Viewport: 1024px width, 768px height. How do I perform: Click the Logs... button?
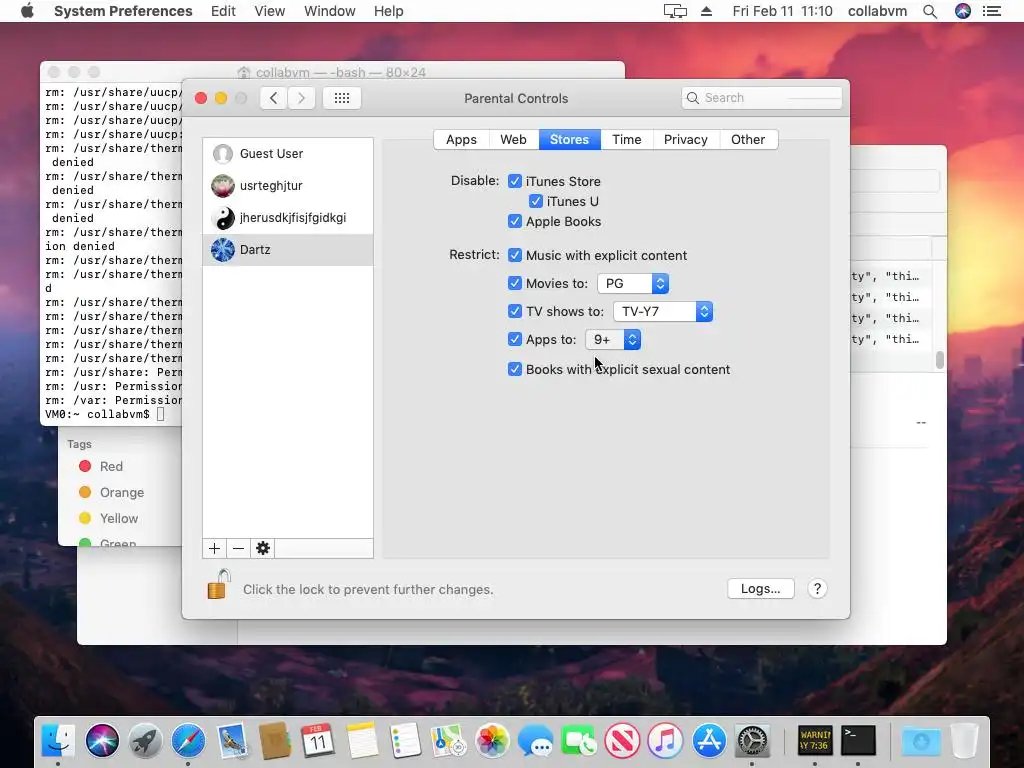(x=761, y=588)
